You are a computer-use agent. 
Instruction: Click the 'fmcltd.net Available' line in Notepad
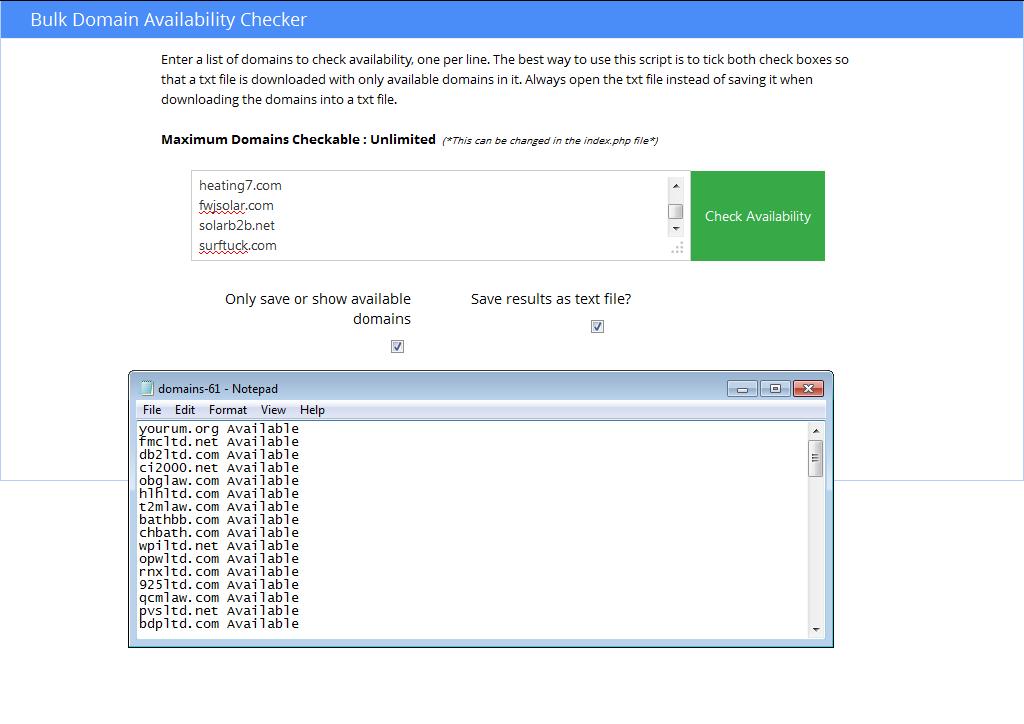point(219,442)
